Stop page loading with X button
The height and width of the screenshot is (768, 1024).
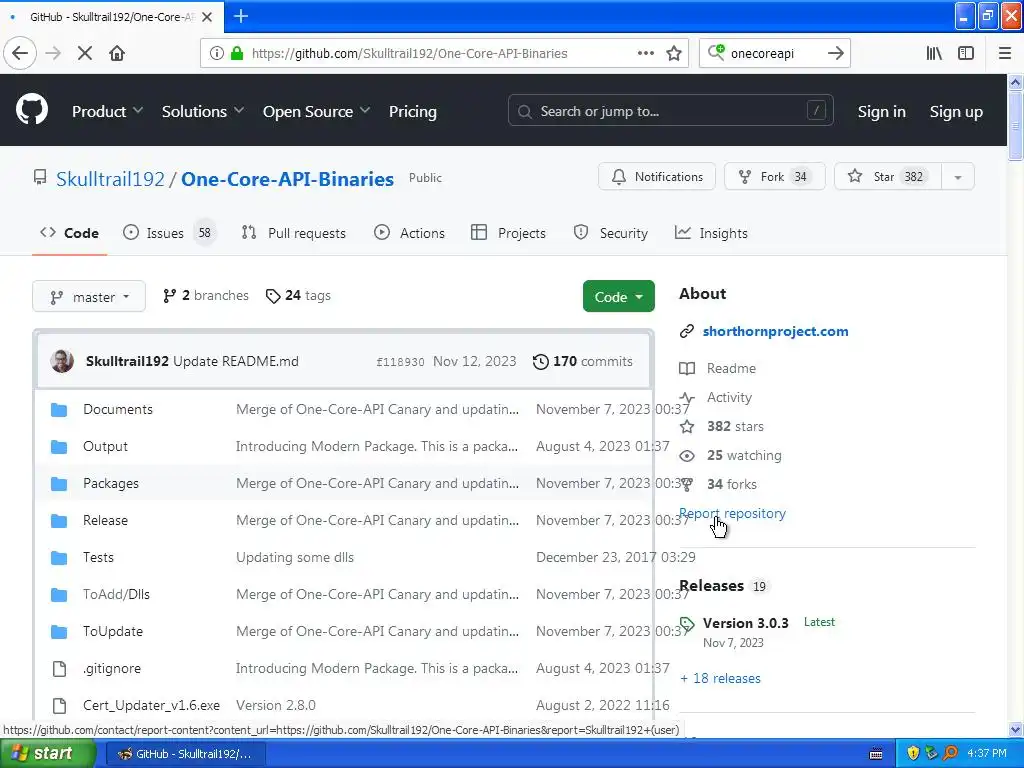85,54
